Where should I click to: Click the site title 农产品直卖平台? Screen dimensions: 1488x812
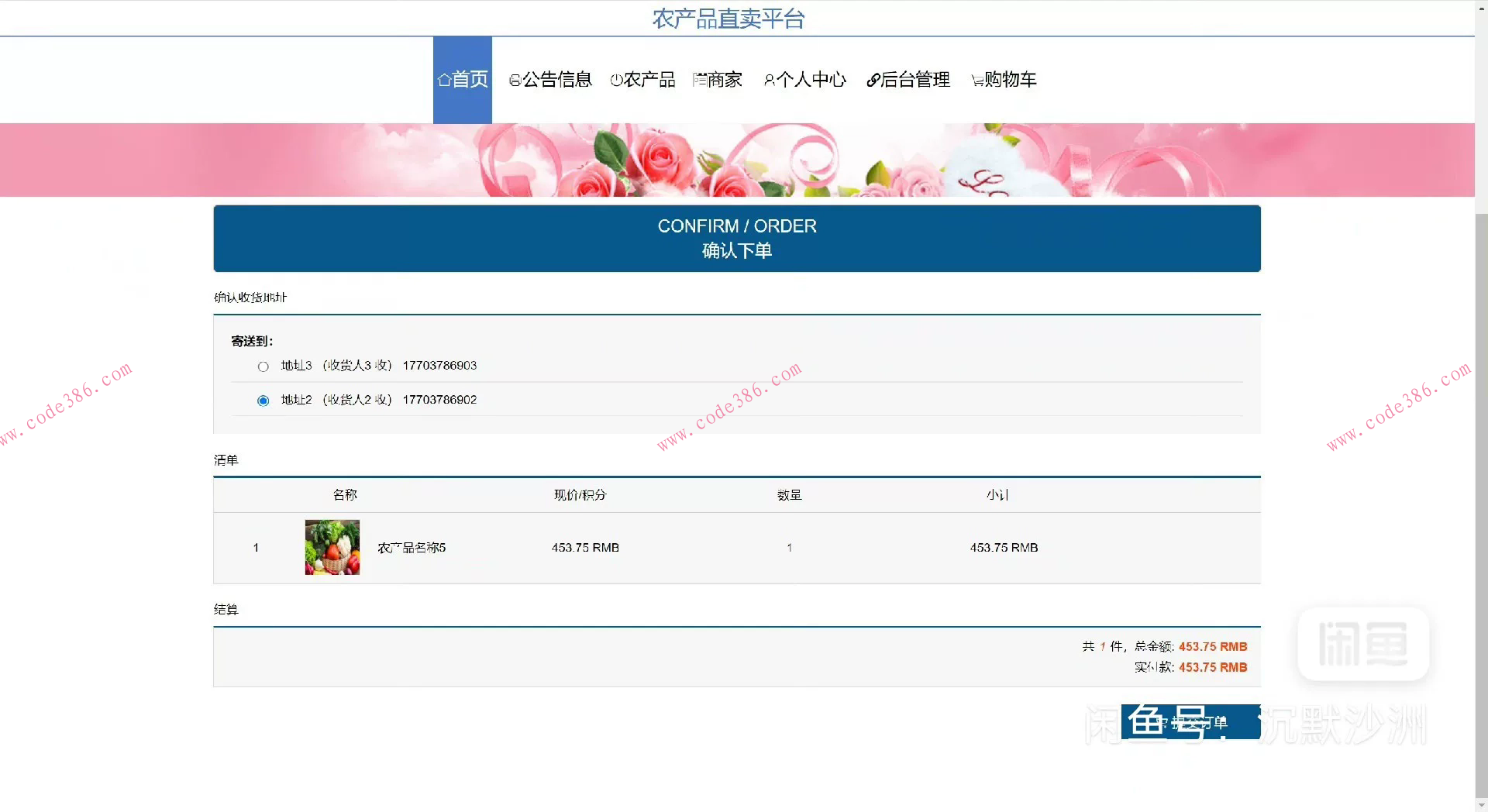(727, 18)
